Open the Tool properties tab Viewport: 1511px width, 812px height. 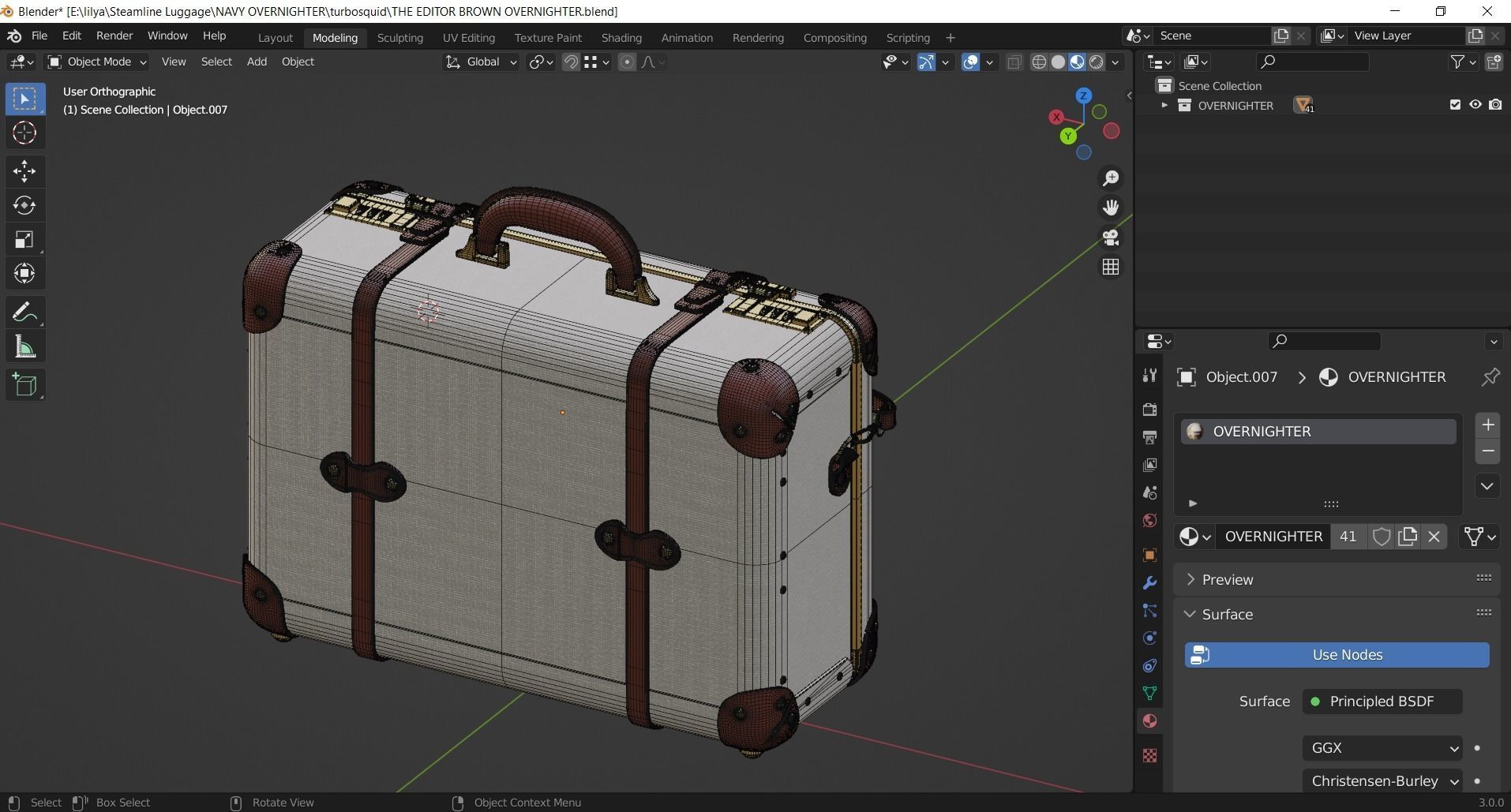coord(1149,376)
